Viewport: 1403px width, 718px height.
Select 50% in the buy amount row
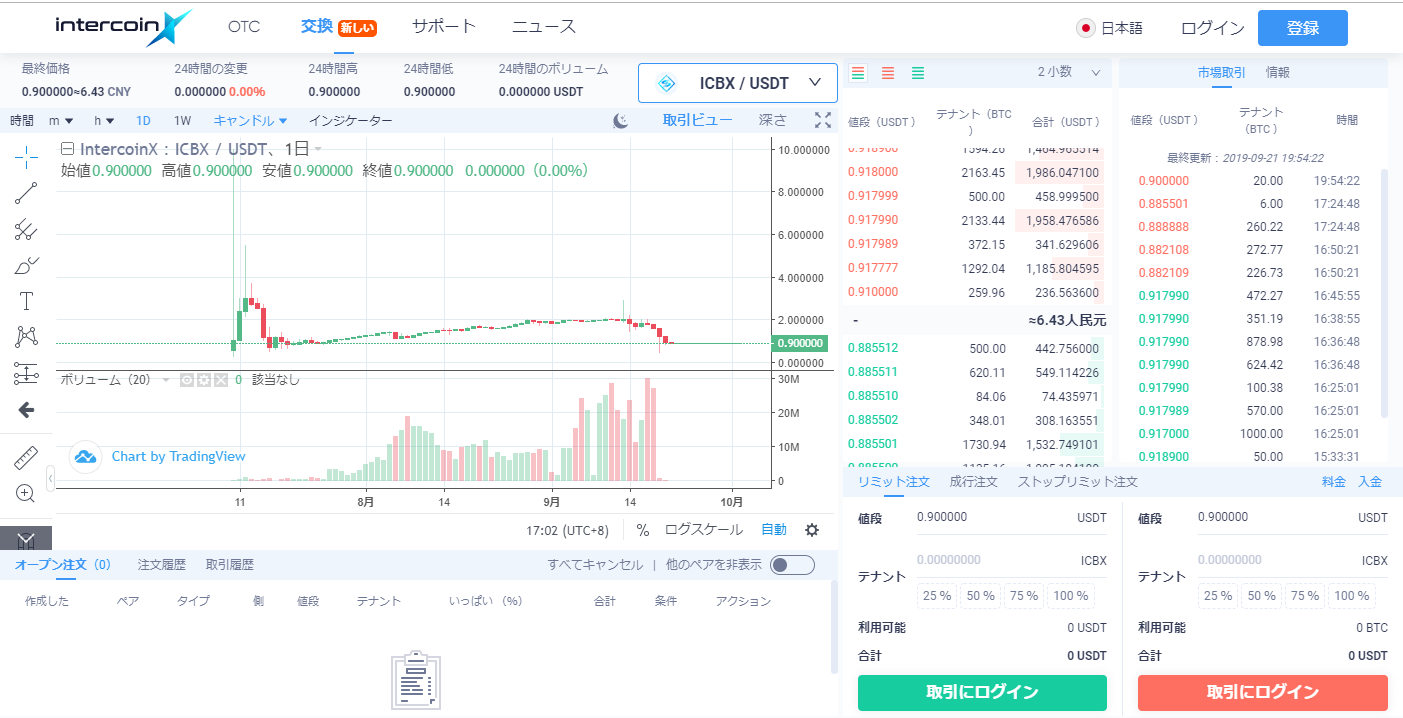click(980, 596)
